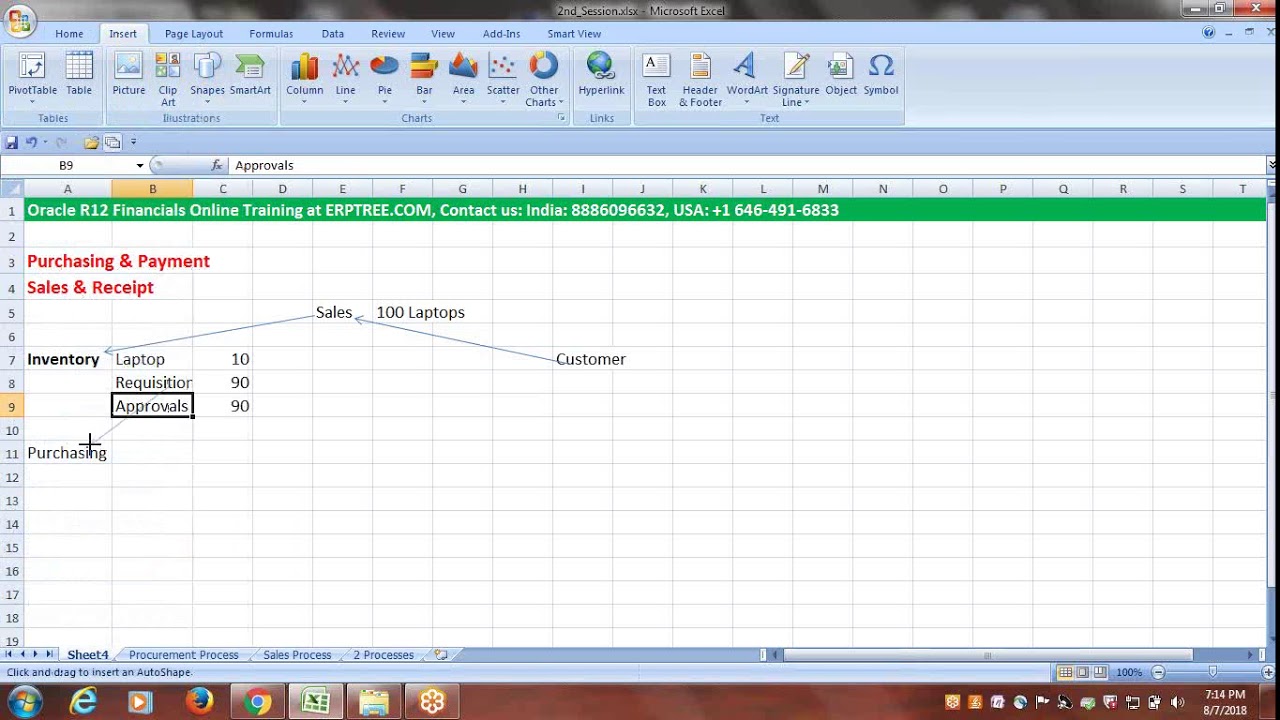Insert a PivotTable
1280x720 pixels.
tap(32, 80)
